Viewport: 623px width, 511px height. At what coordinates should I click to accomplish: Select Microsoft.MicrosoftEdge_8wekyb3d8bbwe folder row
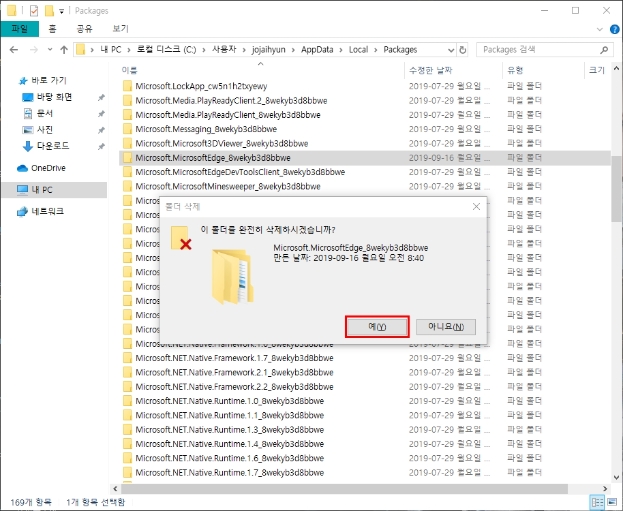click(365, 158)
